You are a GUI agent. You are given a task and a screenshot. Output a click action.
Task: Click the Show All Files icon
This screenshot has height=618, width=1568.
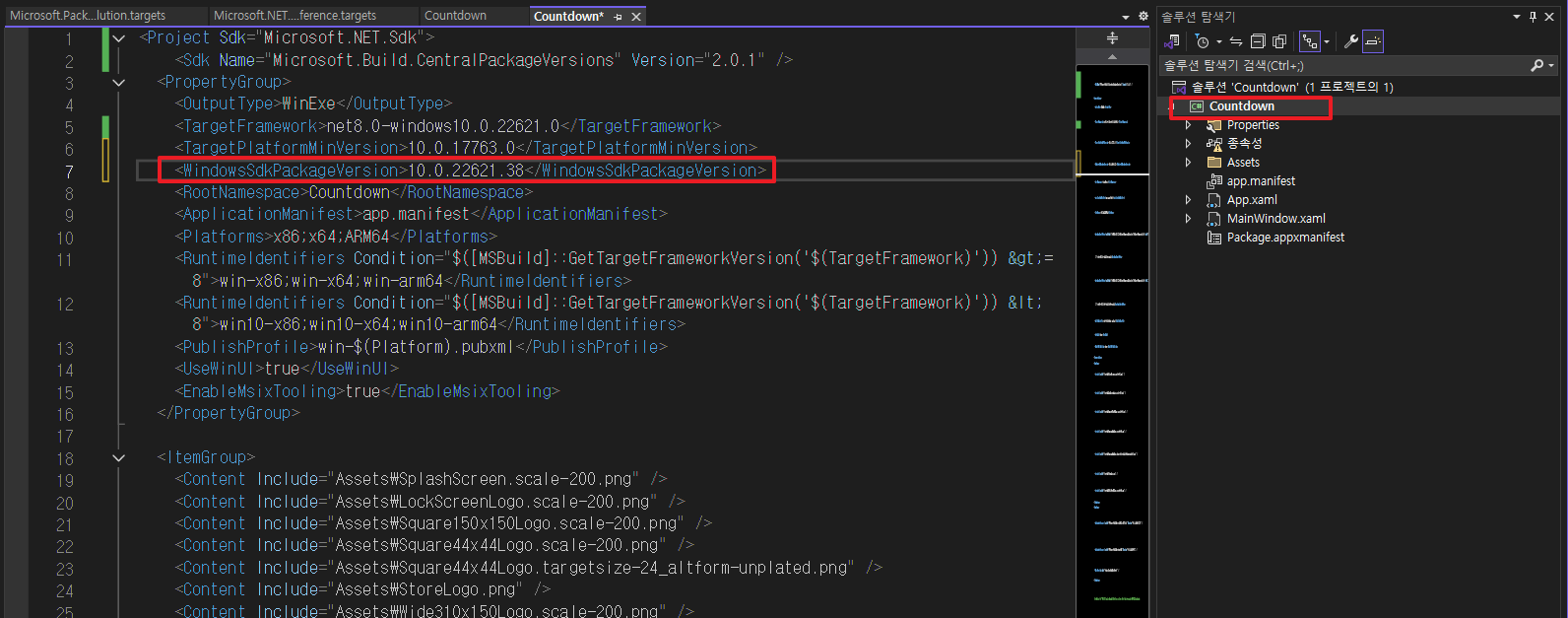(1279, 41)
